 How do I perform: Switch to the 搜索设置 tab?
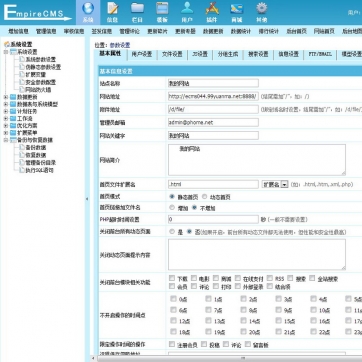258,54
